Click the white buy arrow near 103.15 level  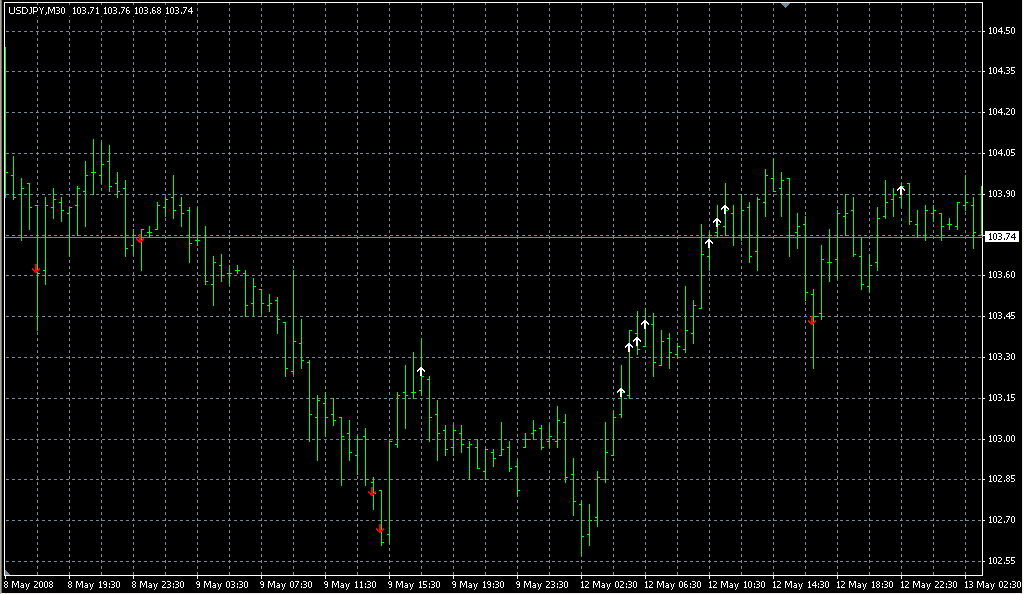(x=621, y=392)
